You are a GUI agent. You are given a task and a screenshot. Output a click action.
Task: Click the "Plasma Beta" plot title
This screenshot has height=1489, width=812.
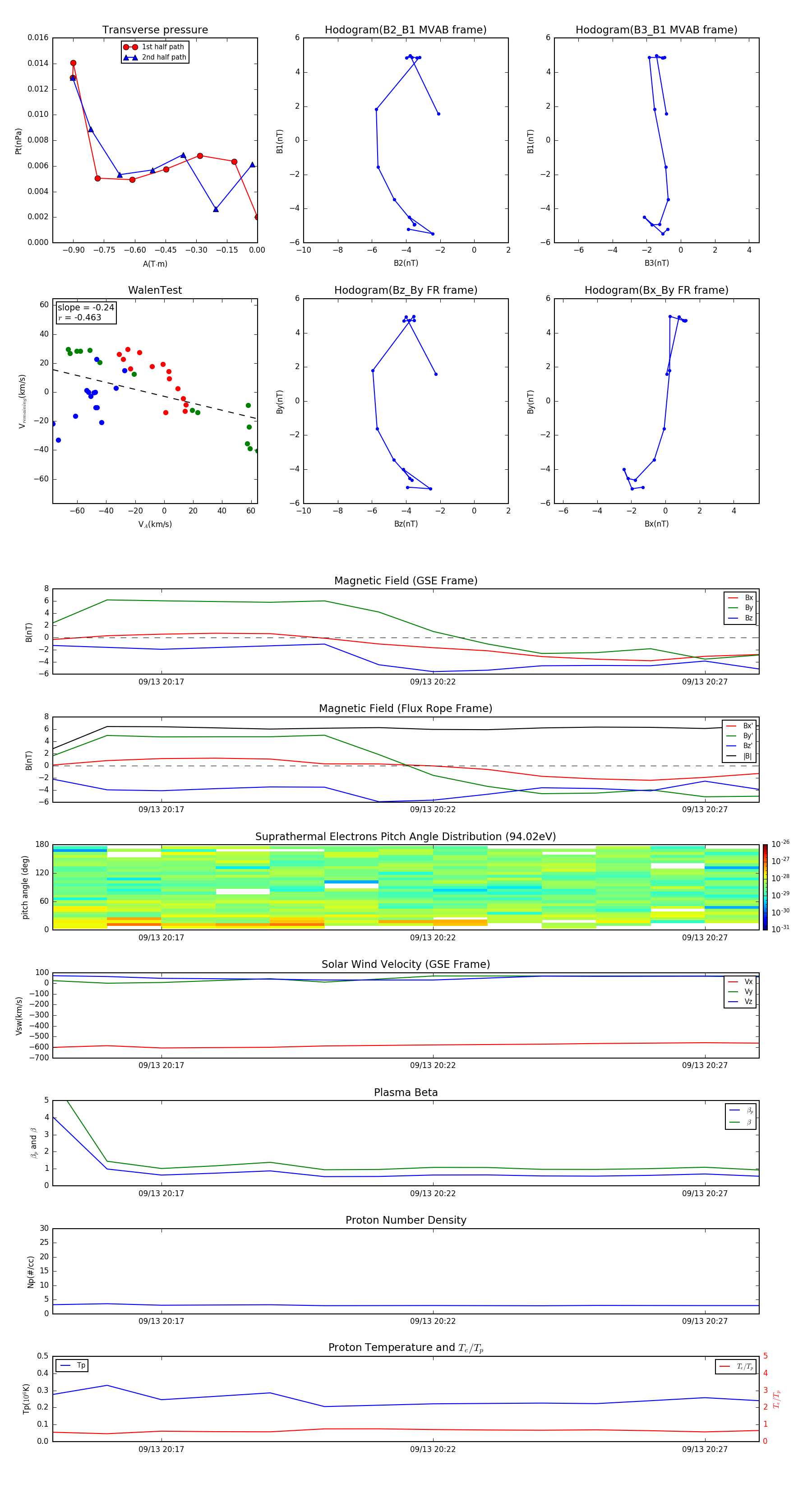click(406, 1092)
